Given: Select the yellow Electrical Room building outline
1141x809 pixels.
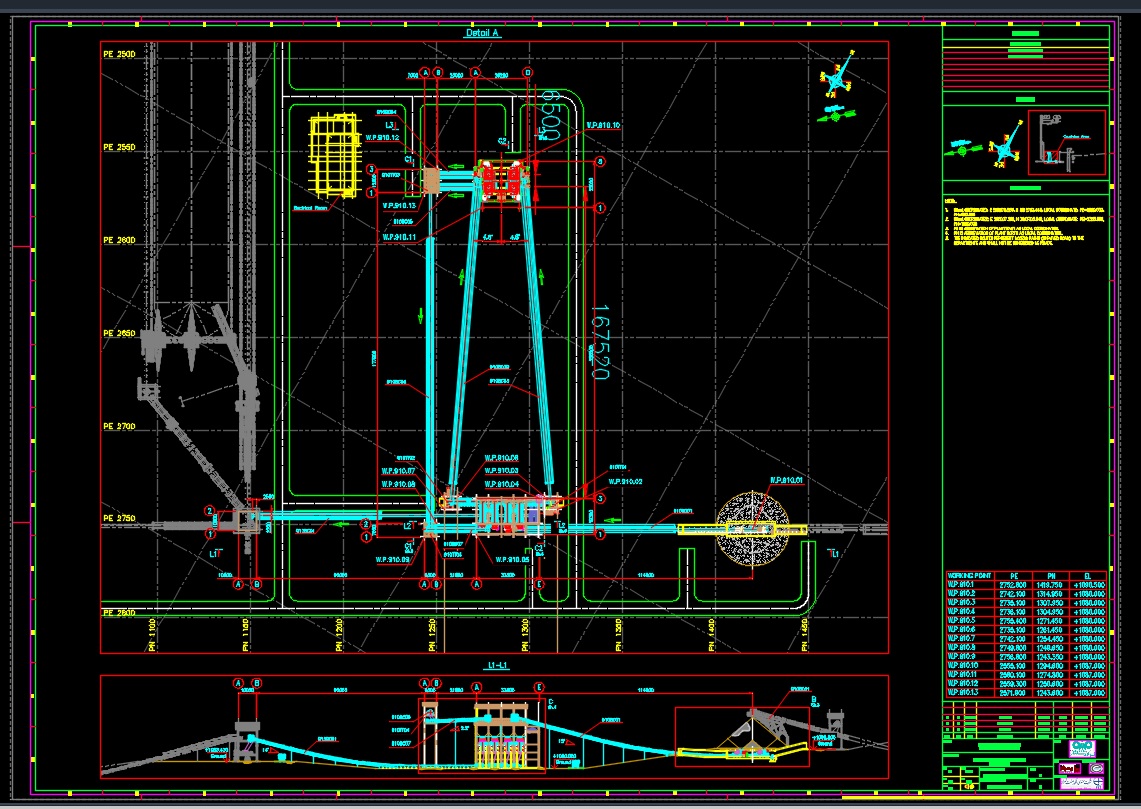Looking at the screenshot, I should [333, 153].
